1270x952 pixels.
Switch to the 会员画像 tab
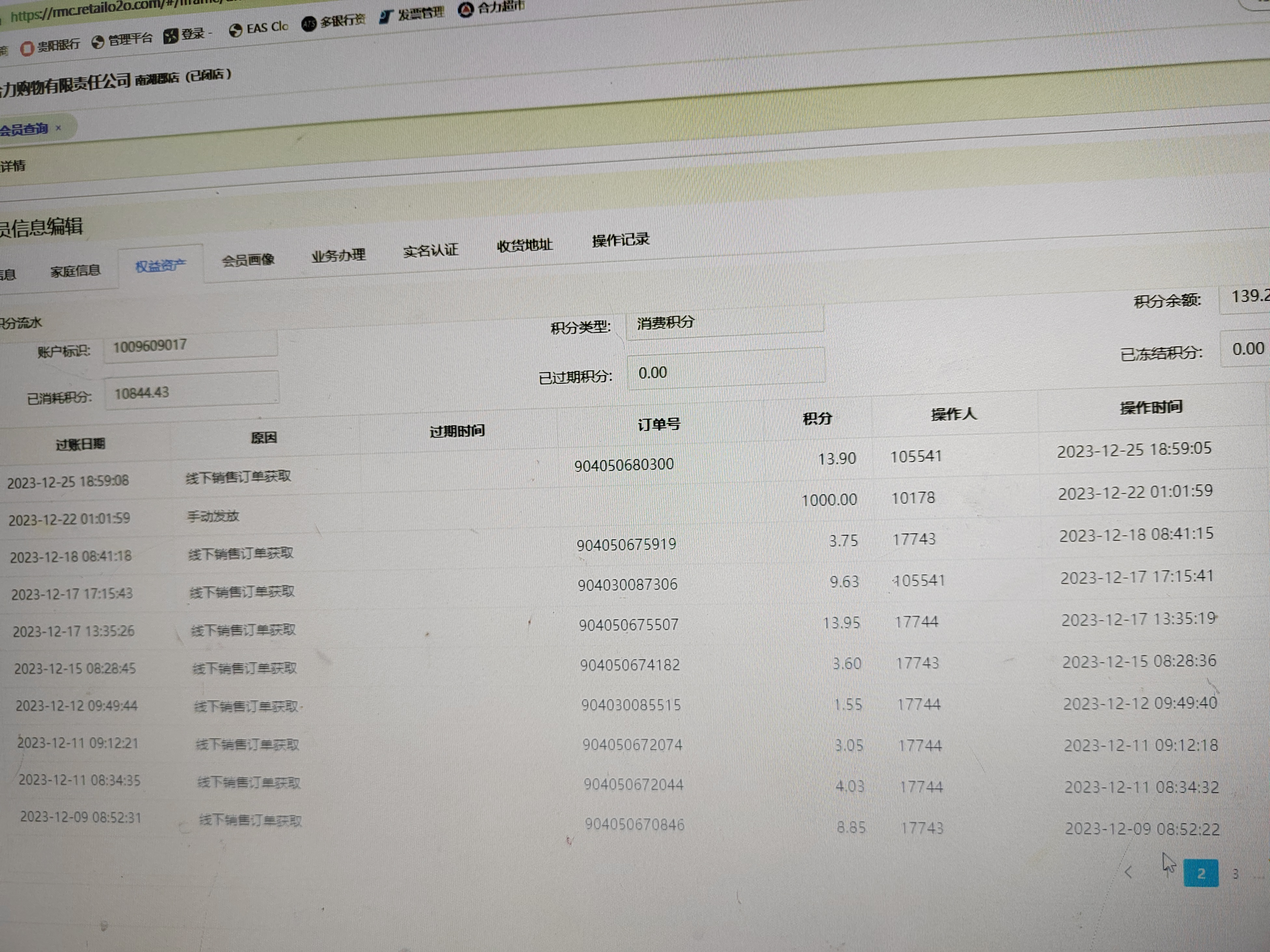[x=248, y=260]
